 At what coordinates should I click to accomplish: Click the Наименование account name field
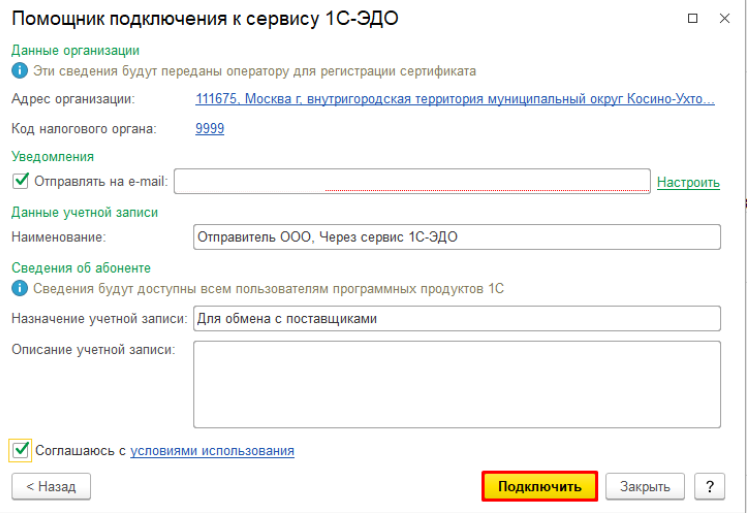pyautogui.click(x=456, y=236)
